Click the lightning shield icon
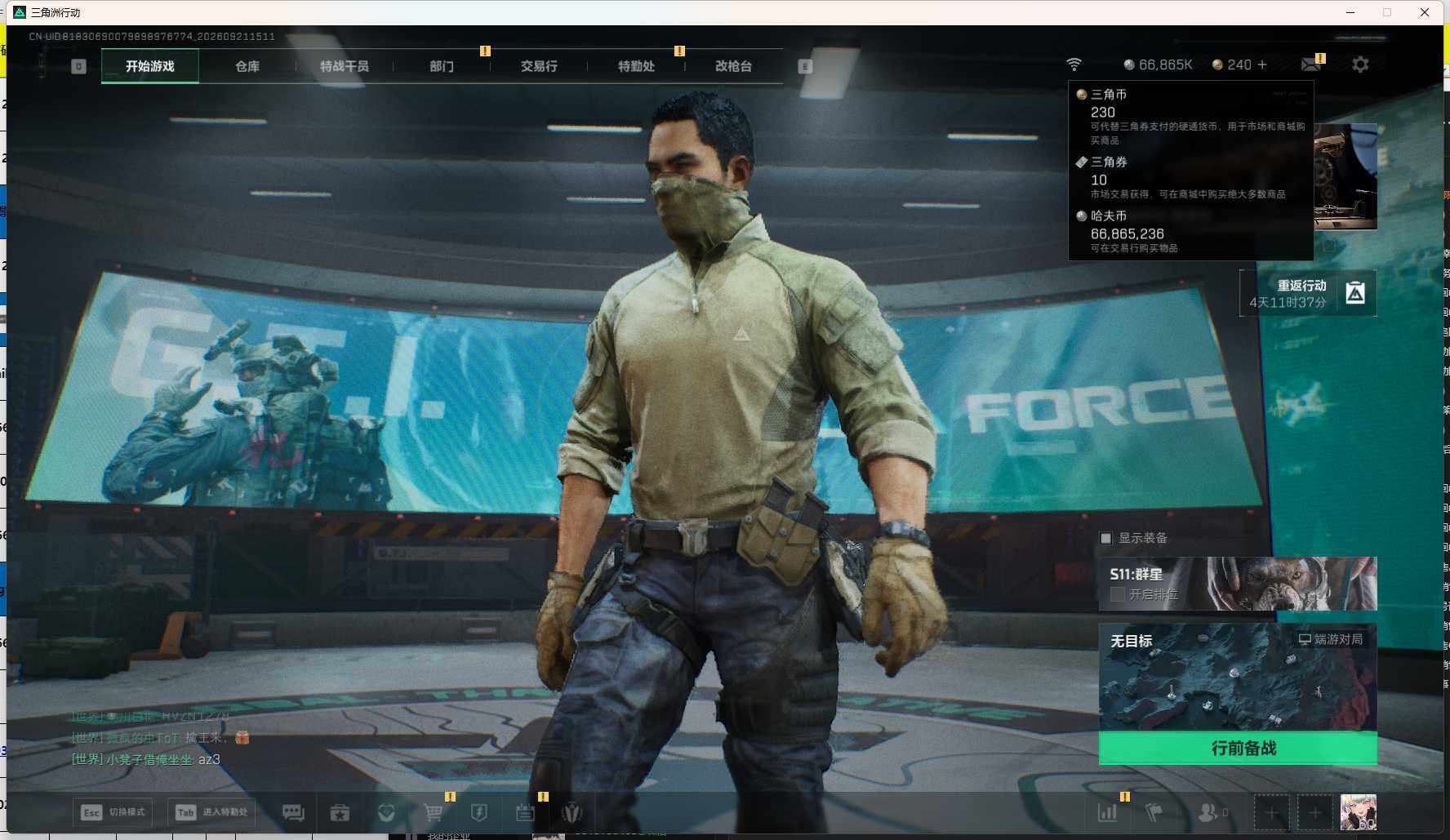Screen dimensions: 1450x840 [479, 812]
